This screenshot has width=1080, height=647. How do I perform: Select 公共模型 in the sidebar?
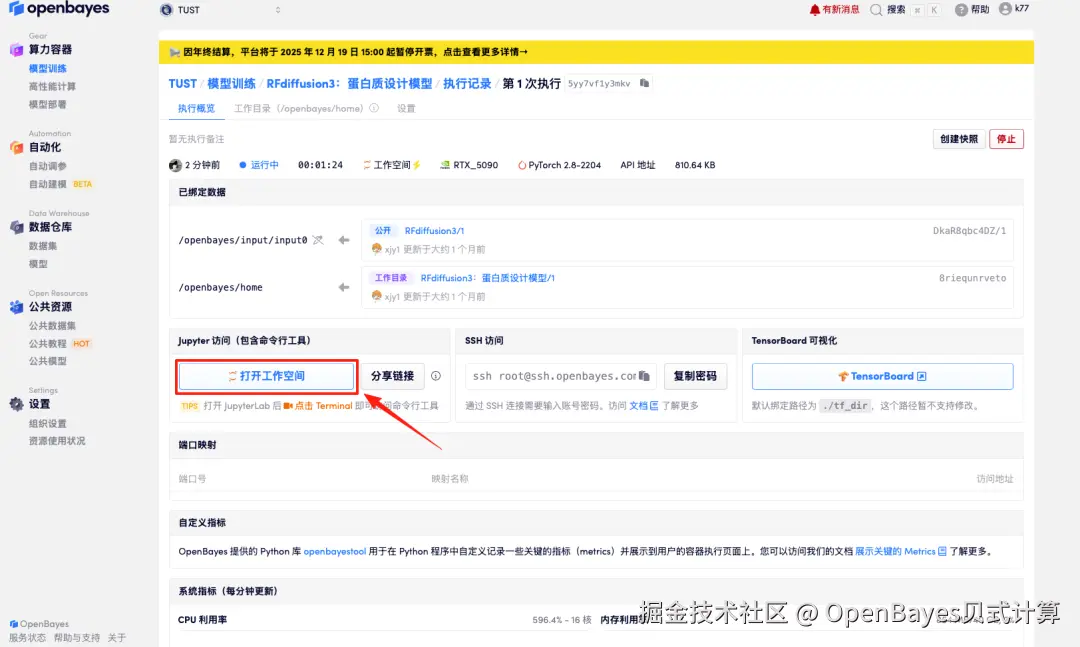(48, 361)
